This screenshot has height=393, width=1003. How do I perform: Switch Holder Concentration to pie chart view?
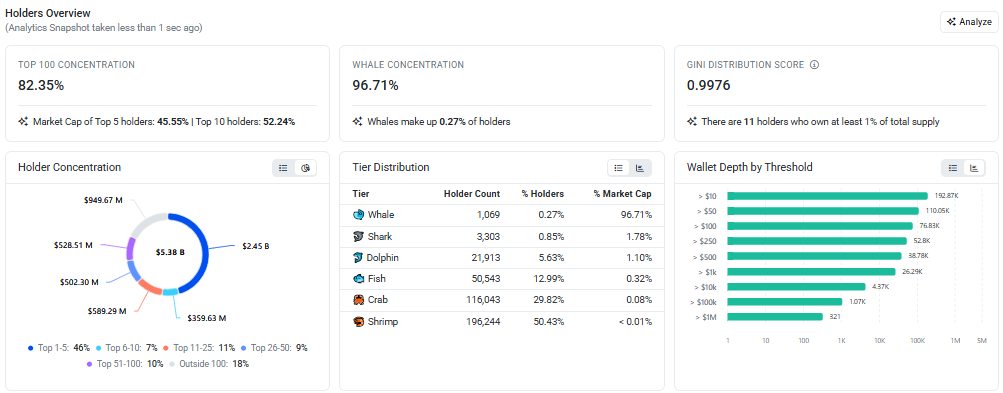point(305,168)
